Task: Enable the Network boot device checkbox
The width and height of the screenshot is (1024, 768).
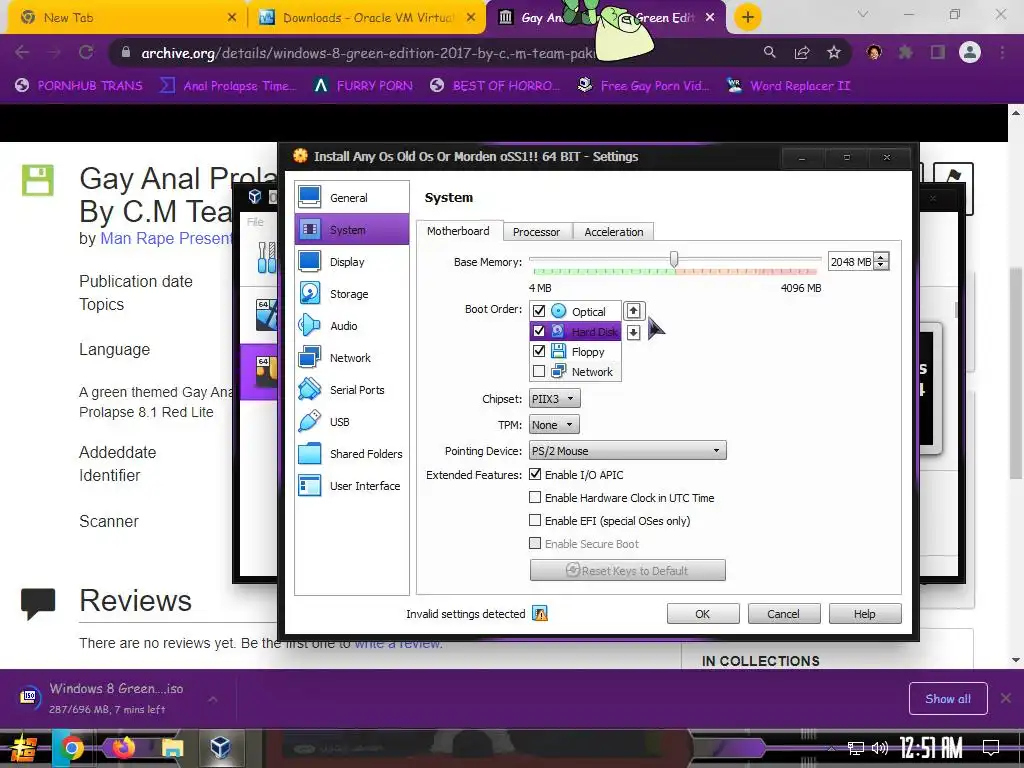Action: 539,372
